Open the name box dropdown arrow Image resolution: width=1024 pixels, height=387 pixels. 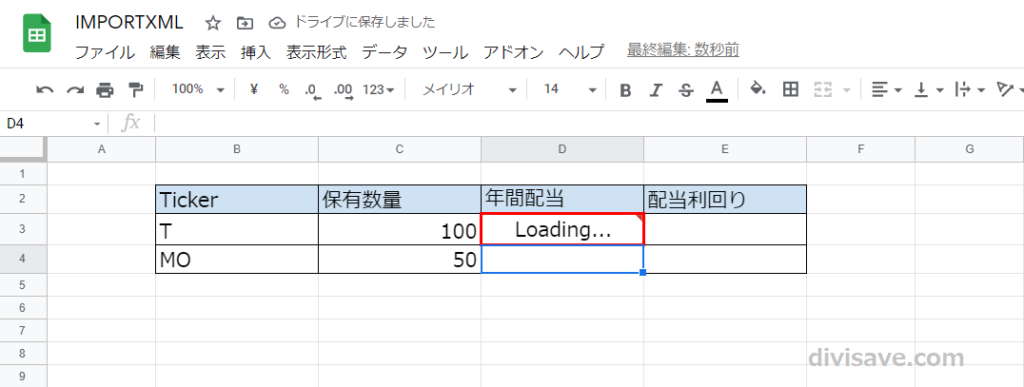[97, 123]
